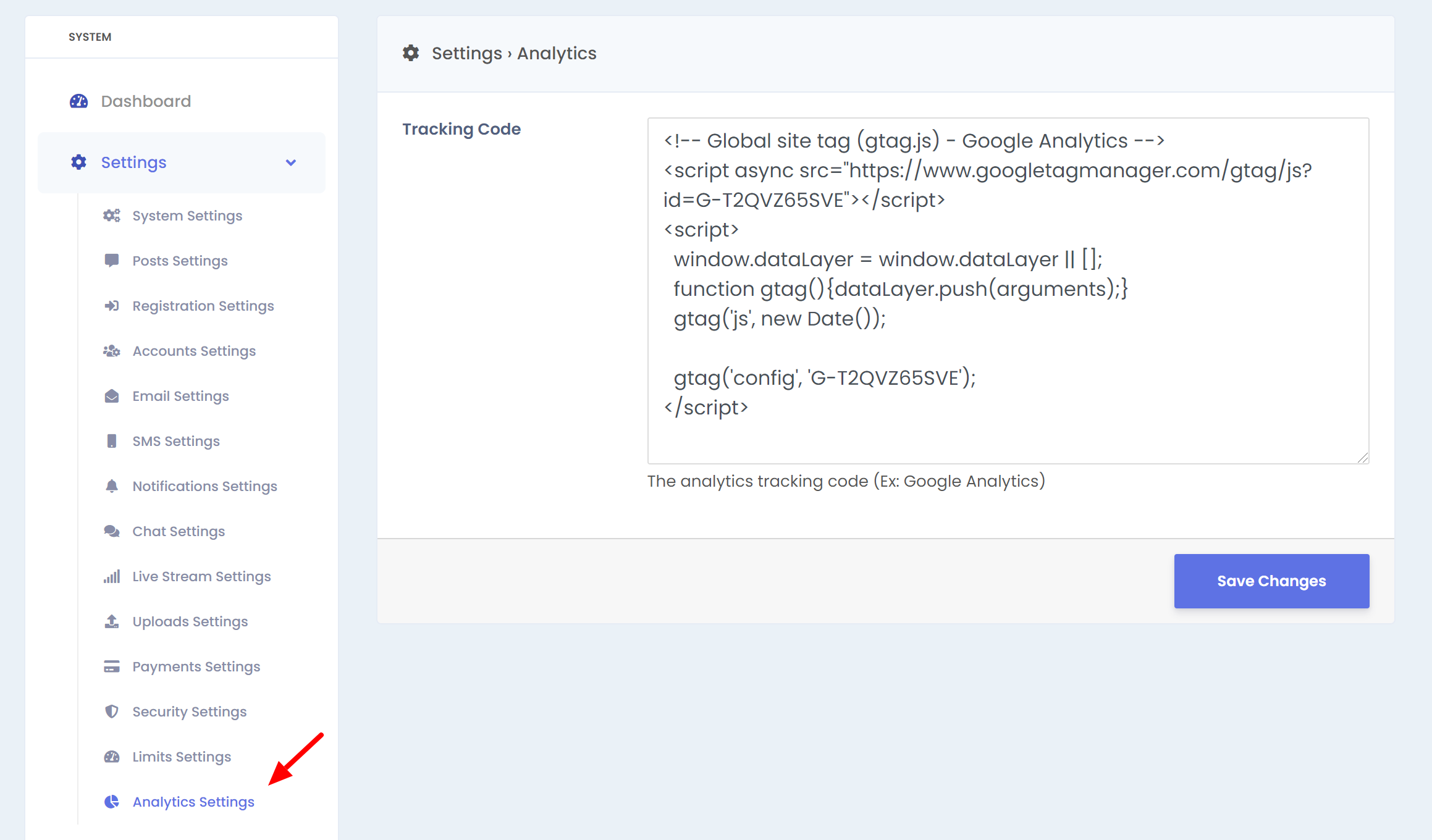Click the SYSTEM sidebar heading
This screenshot has width=1432, height=840.
tap(90, 36)
